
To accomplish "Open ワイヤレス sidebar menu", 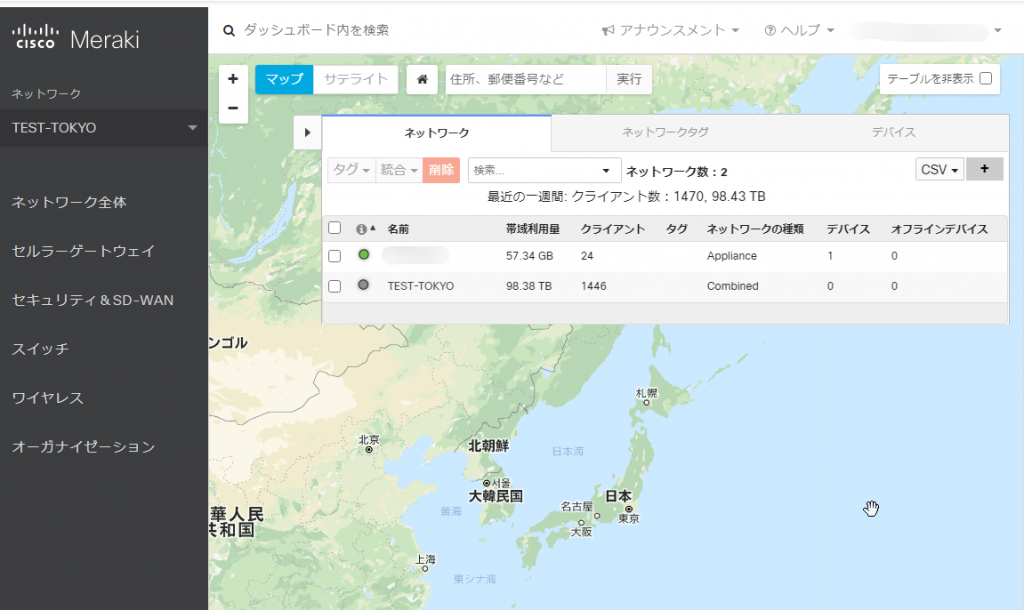I will (x=48, y=398).
